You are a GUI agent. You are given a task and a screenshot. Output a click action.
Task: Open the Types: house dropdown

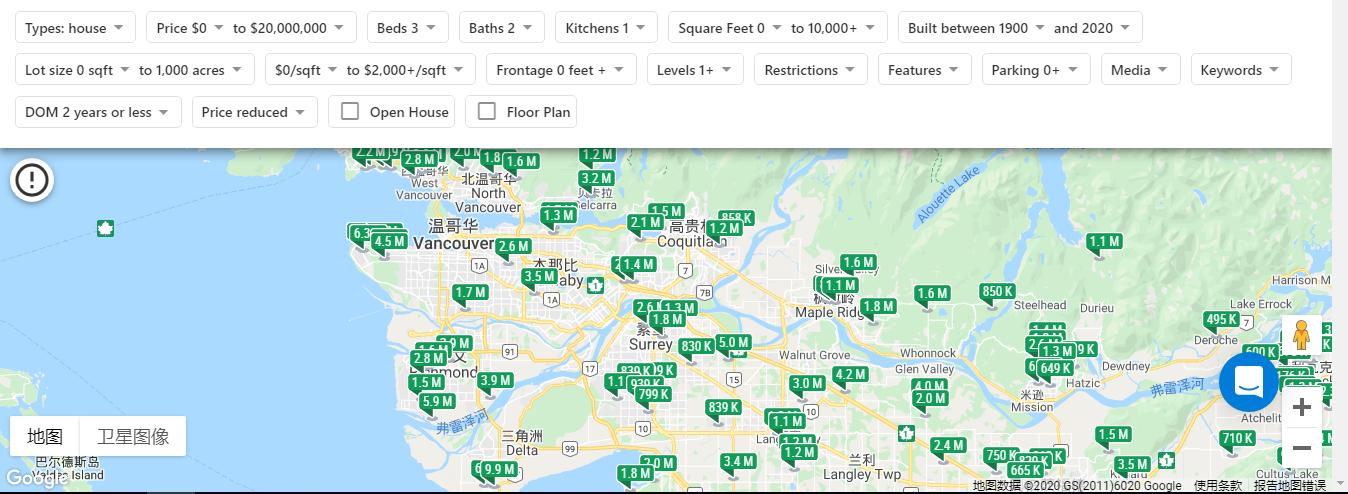75,28
